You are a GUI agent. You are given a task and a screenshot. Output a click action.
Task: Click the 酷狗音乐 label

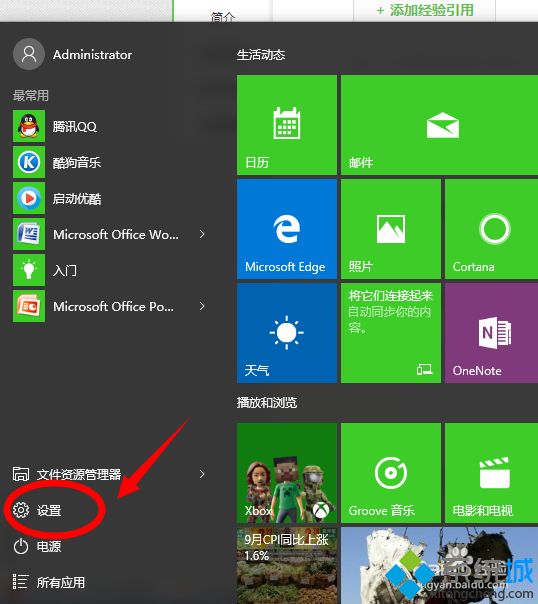pos(77,163)
